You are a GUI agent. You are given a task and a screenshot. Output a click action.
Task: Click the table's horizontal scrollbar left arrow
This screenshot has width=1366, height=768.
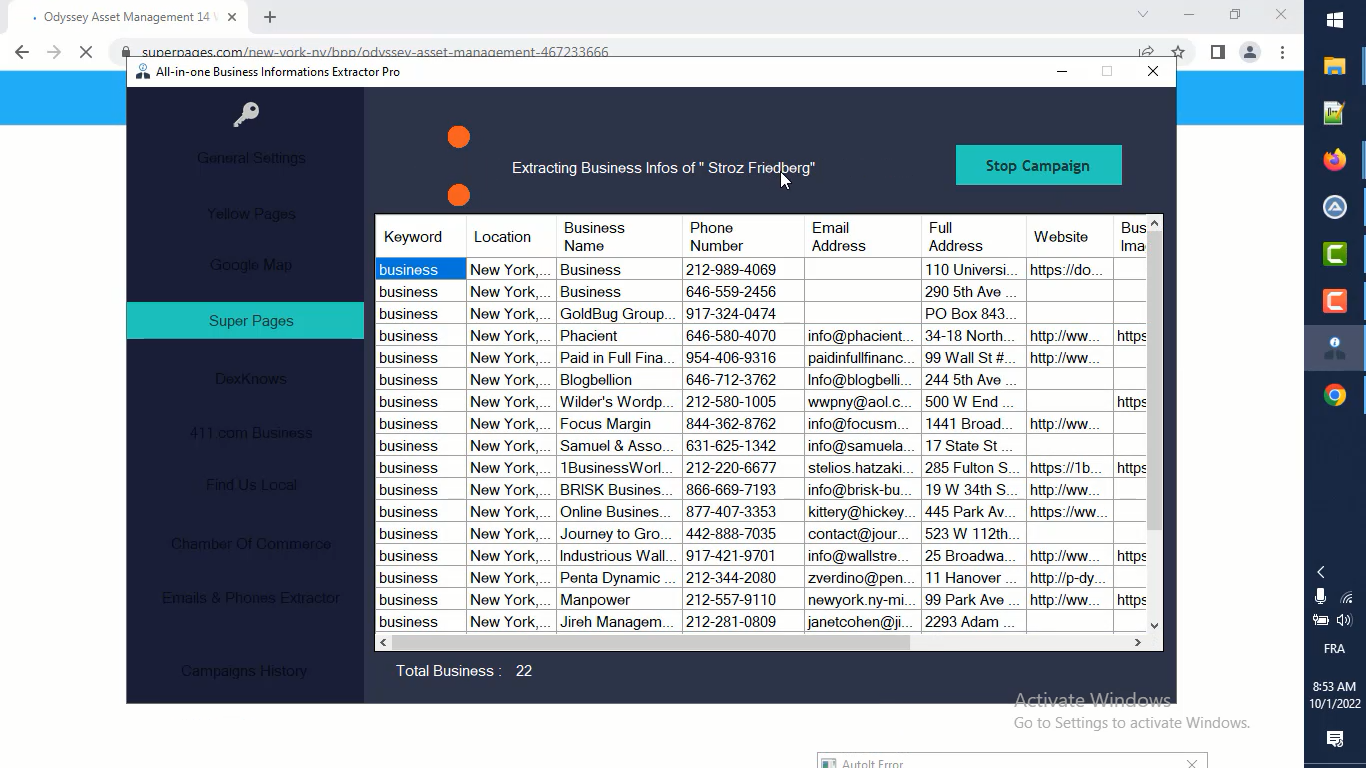click(x=384, y=642)
